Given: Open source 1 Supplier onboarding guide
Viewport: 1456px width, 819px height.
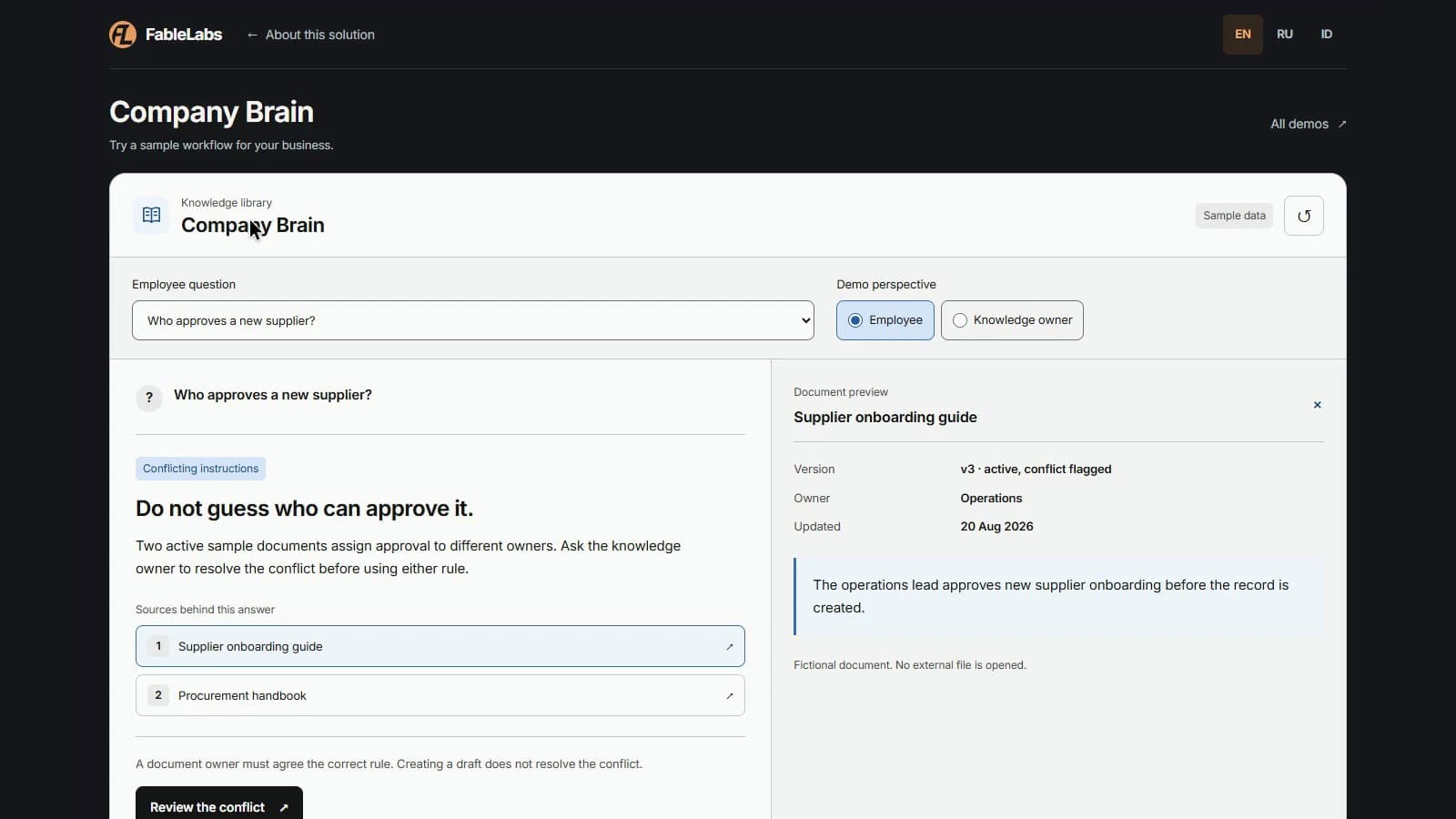Looking at the screenshot, I should pos(440,646).
